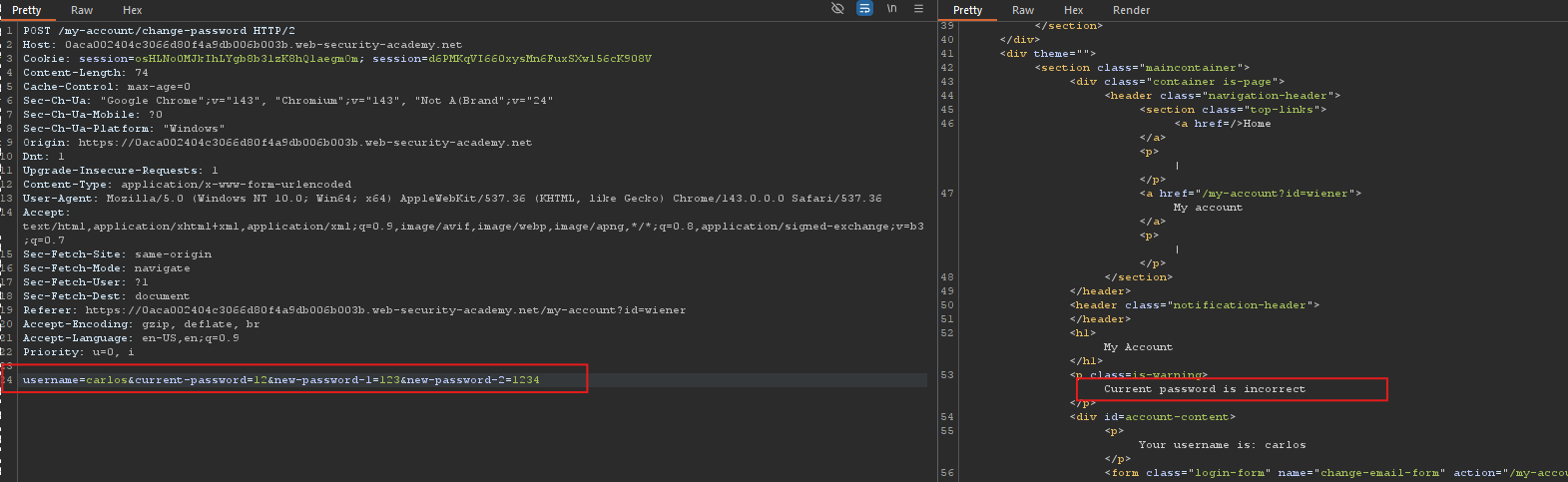
Task: Click the </section> line 39 in response
Action: tap(1069, 26)
